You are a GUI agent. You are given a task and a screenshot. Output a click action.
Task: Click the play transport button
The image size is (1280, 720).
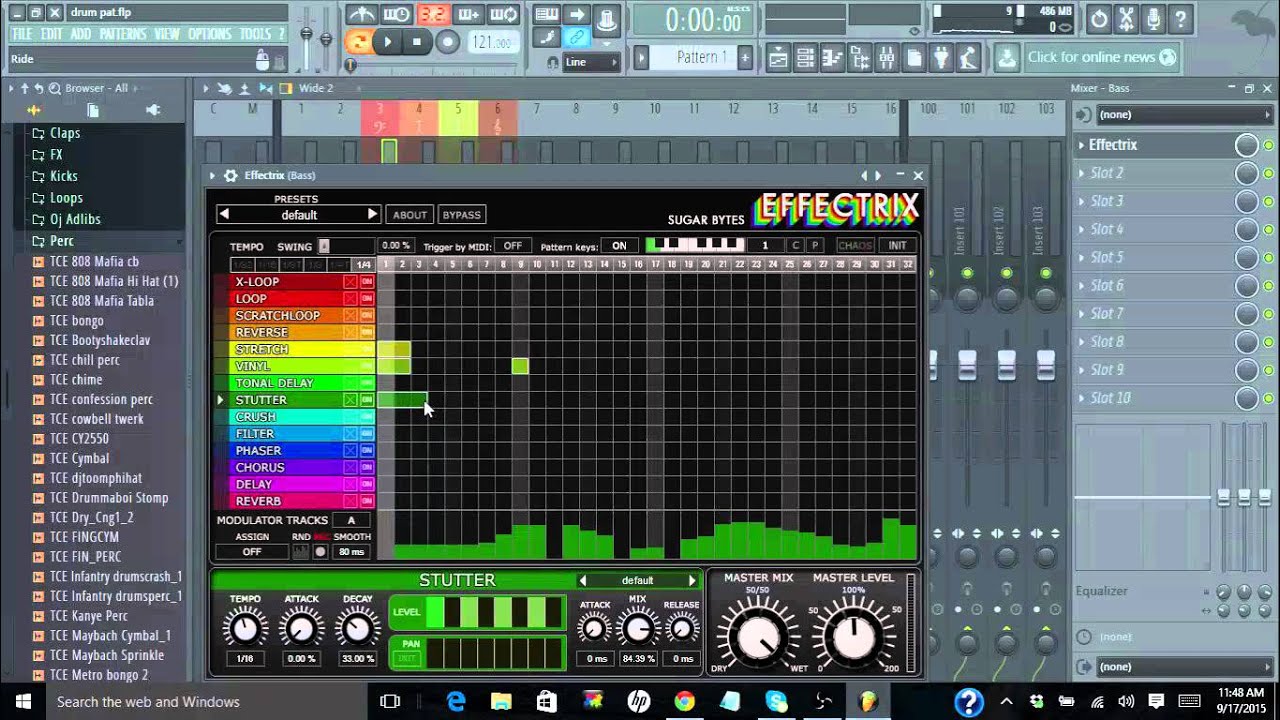(x=387, y=42)
